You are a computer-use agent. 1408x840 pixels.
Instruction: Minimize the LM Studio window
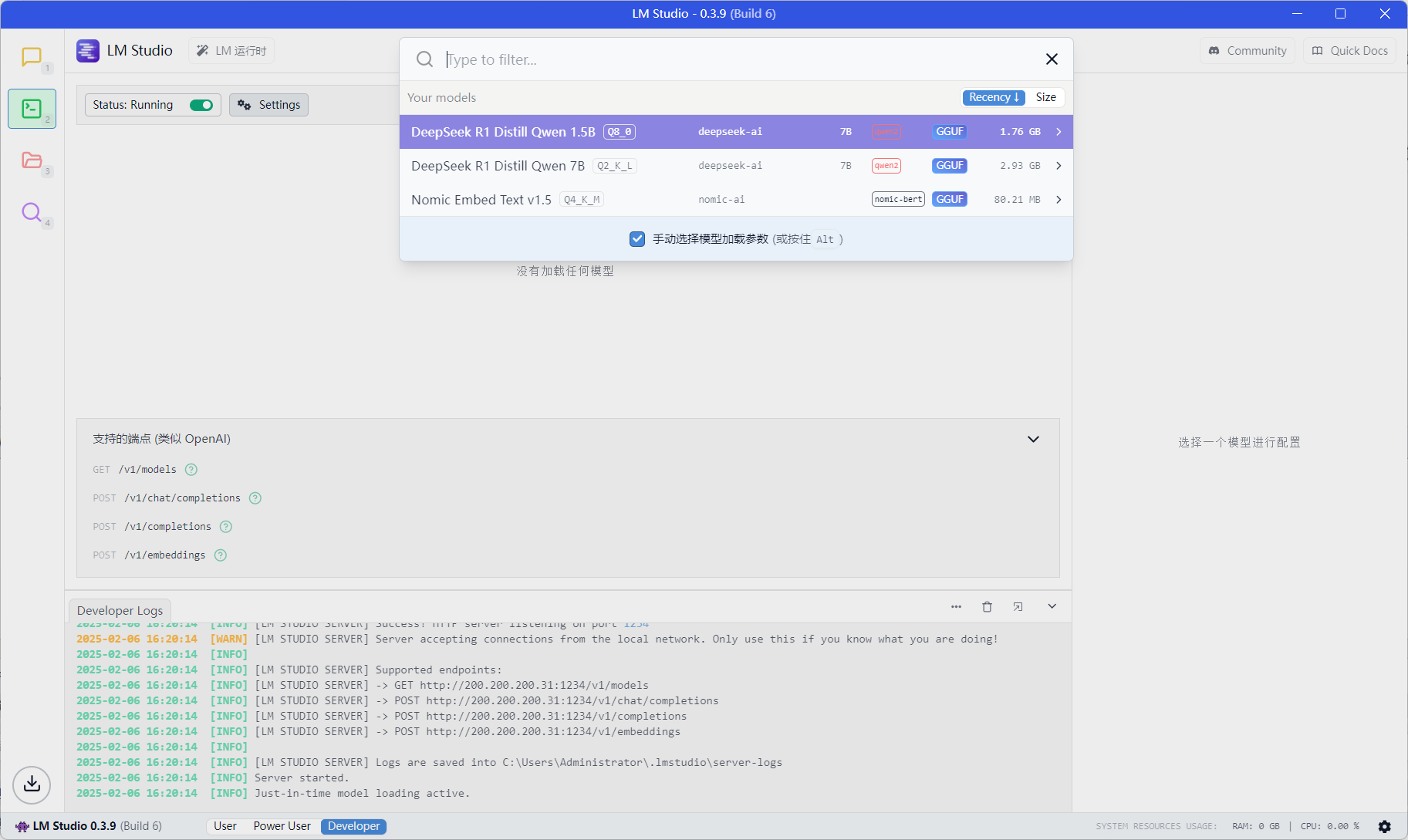[x=1297, y=14]
